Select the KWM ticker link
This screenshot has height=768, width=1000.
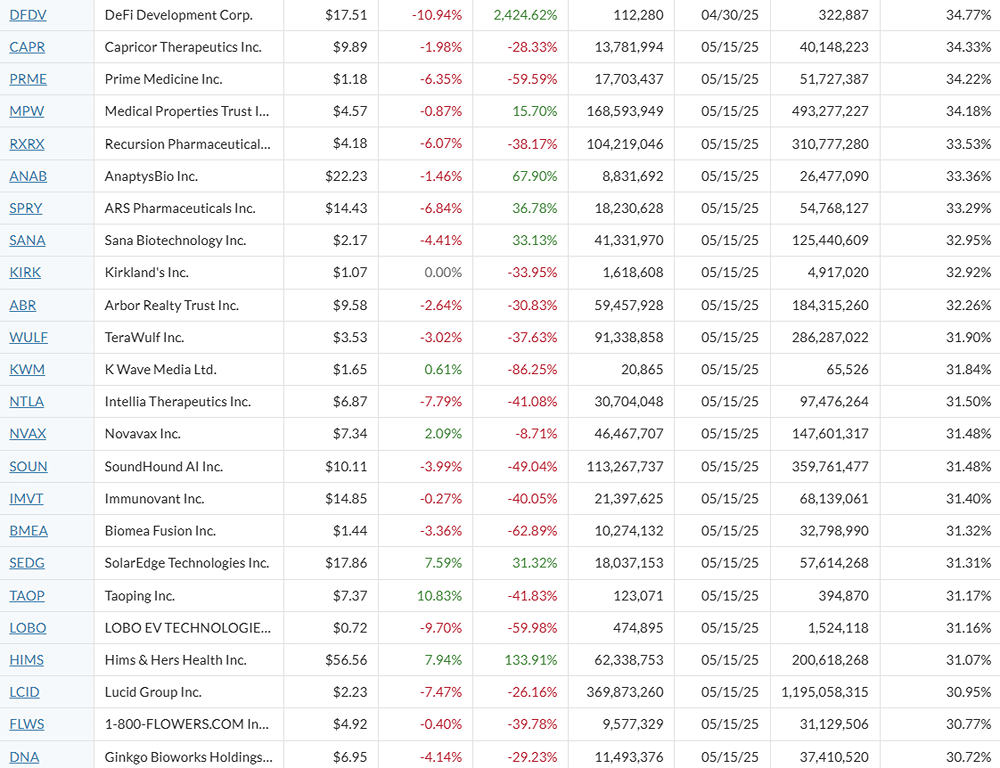click(x=27, y=369)
